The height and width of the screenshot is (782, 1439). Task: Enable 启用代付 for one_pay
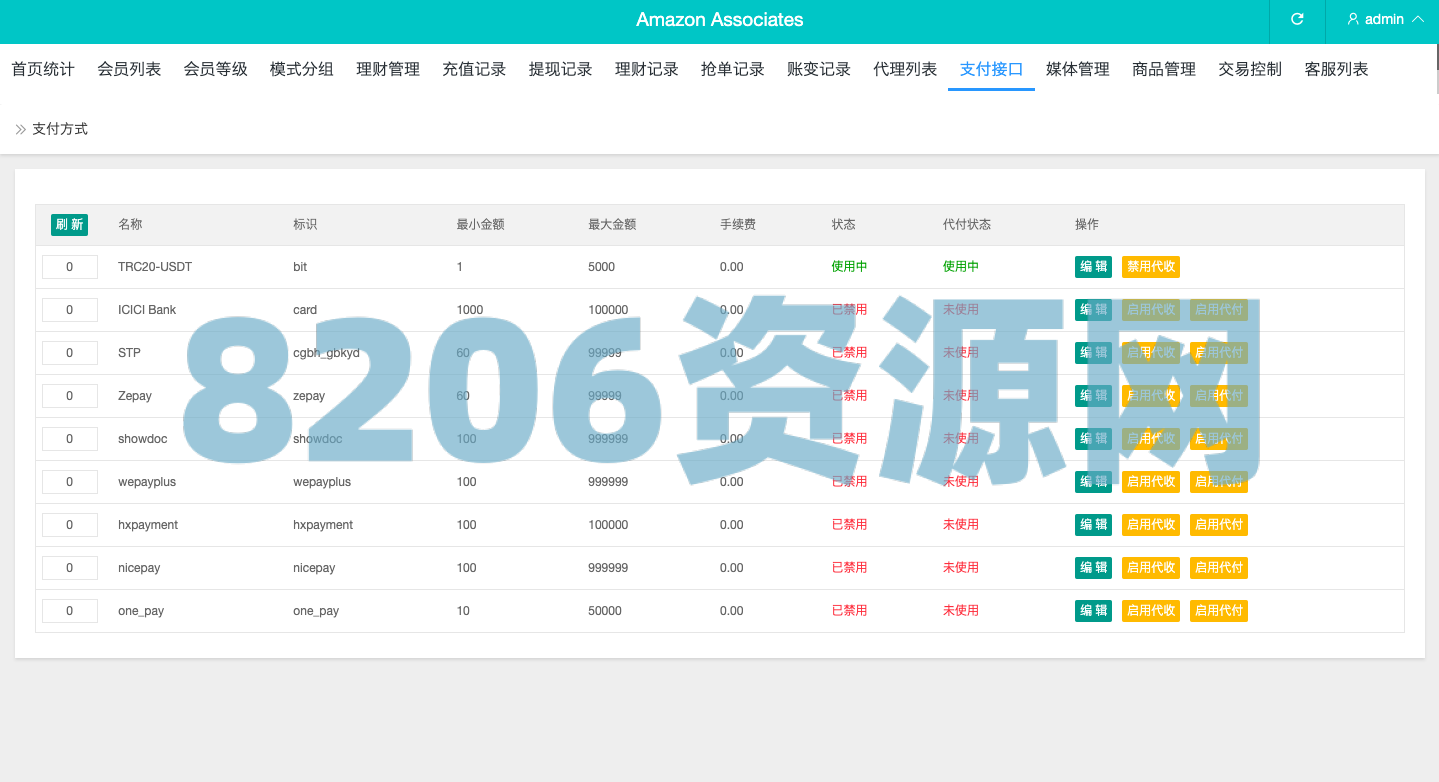coord(1218,611)
